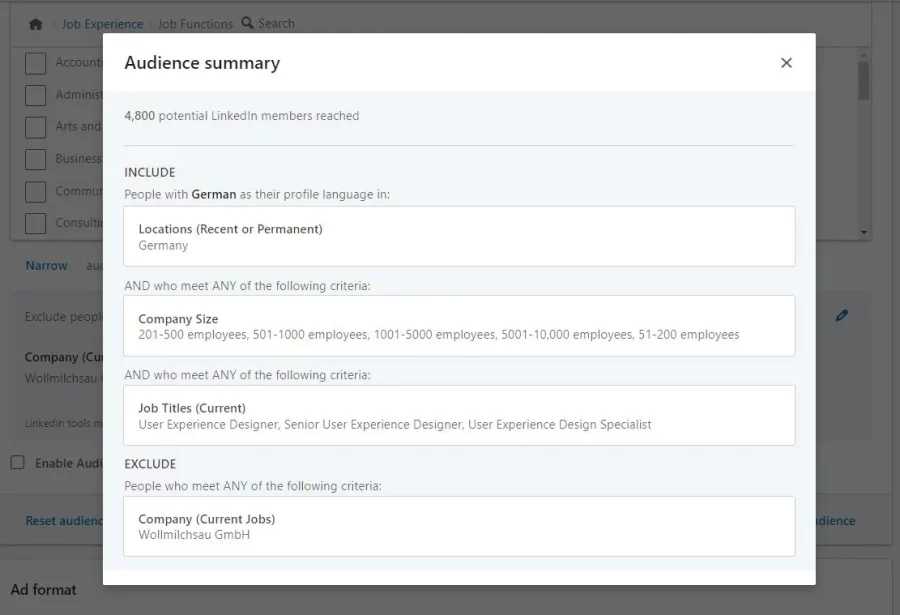This screenshot has width=900, height=615.
Task: Select the Germany location value
Action: tap(163, 246)
